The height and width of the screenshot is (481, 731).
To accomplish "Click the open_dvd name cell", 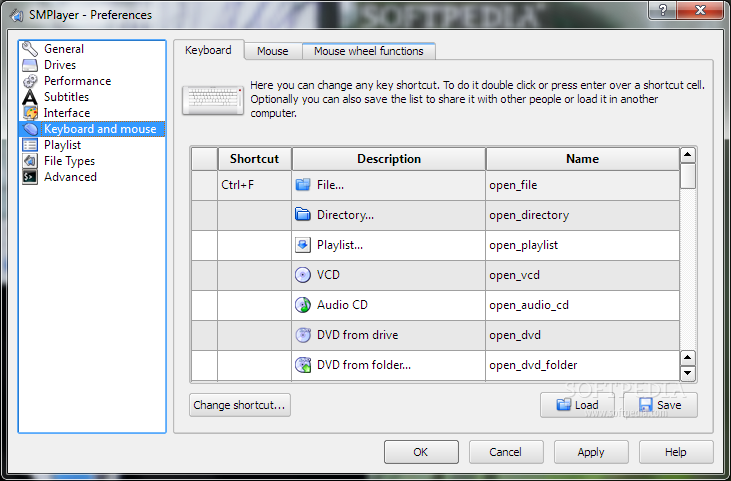I will tap(582, 335).
